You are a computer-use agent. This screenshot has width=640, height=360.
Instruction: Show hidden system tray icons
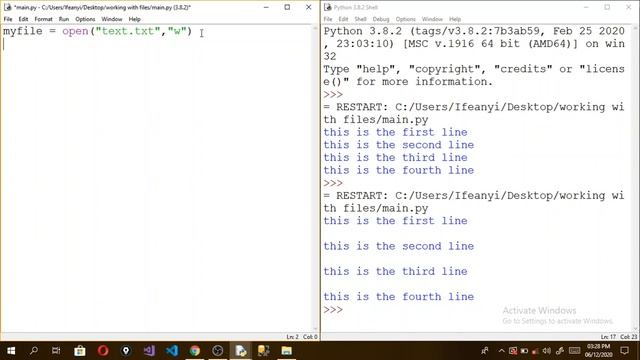pyautogui.click(x=502, y=351)
